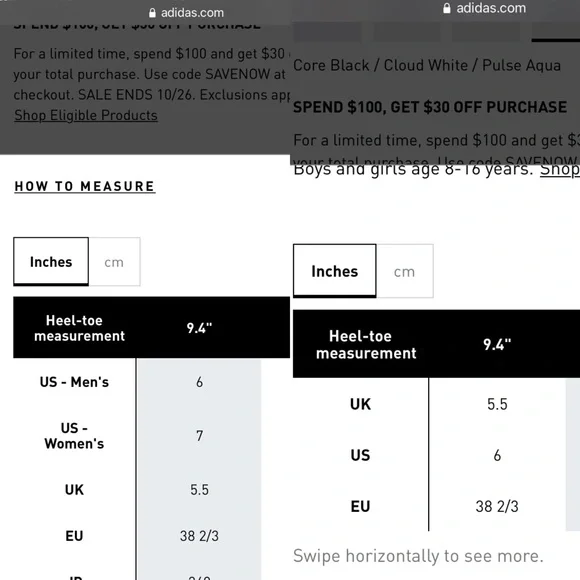The width and height of the screenshot is (580, 580).
Task: Switch to cm in right panel
Action: pyautogui.click(x=405, y=271)
